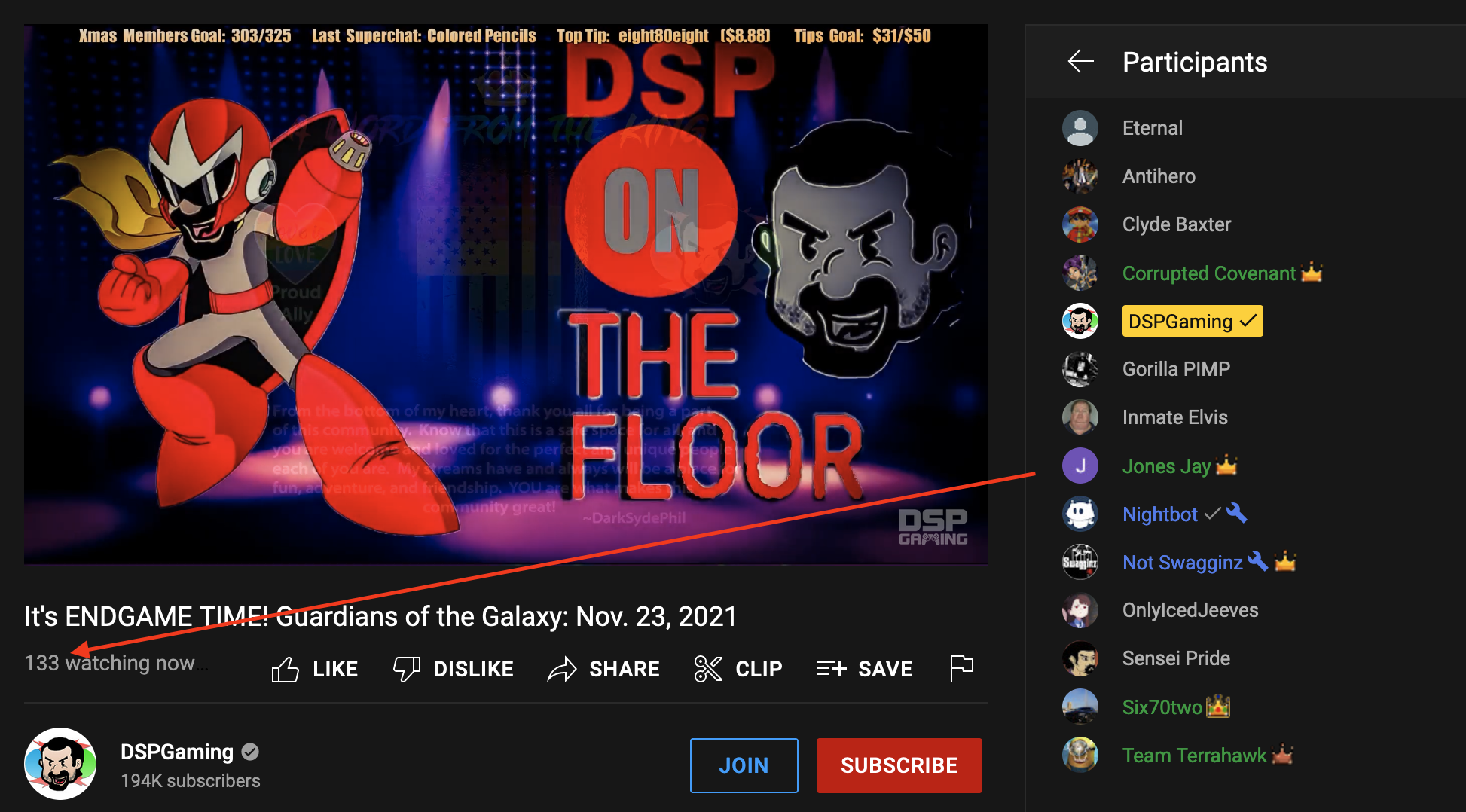Click the 194K subscribers text

pos(191,781)
